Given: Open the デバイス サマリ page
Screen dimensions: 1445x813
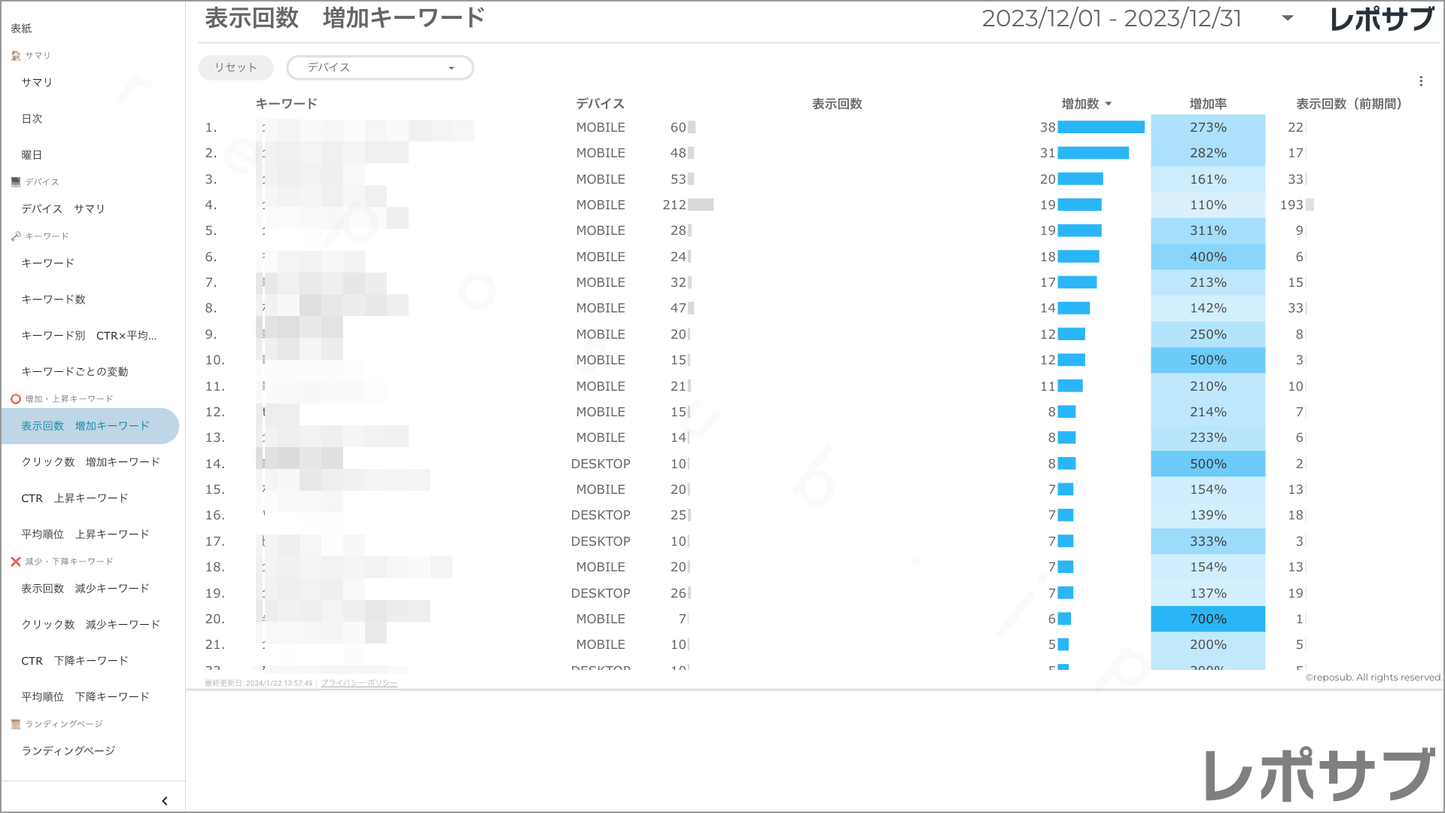Looking at the screenshot, I should click(x=63, y=209).
